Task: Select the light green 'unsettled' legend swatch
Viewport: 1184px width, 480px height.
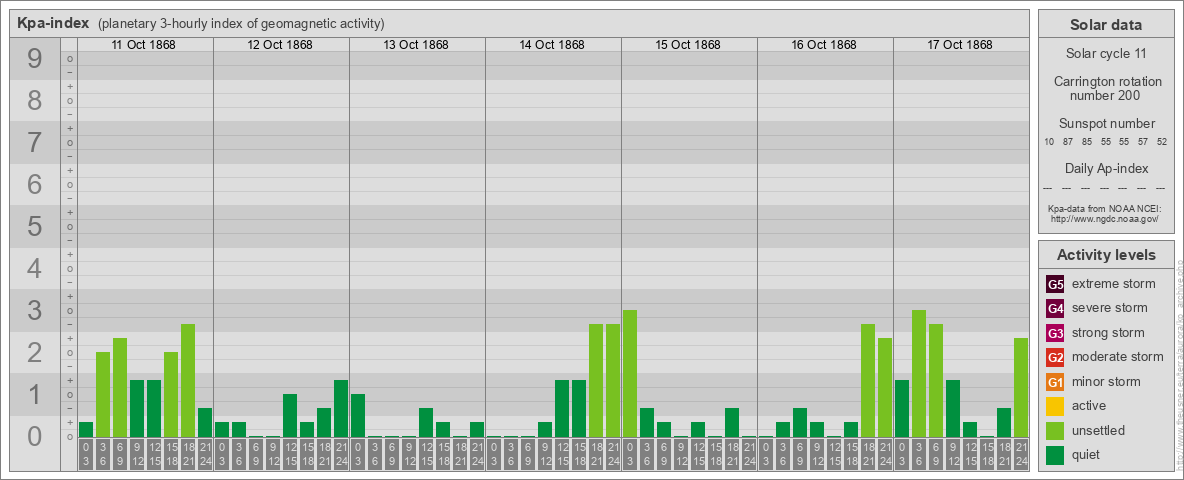Action: point(1056,431)
